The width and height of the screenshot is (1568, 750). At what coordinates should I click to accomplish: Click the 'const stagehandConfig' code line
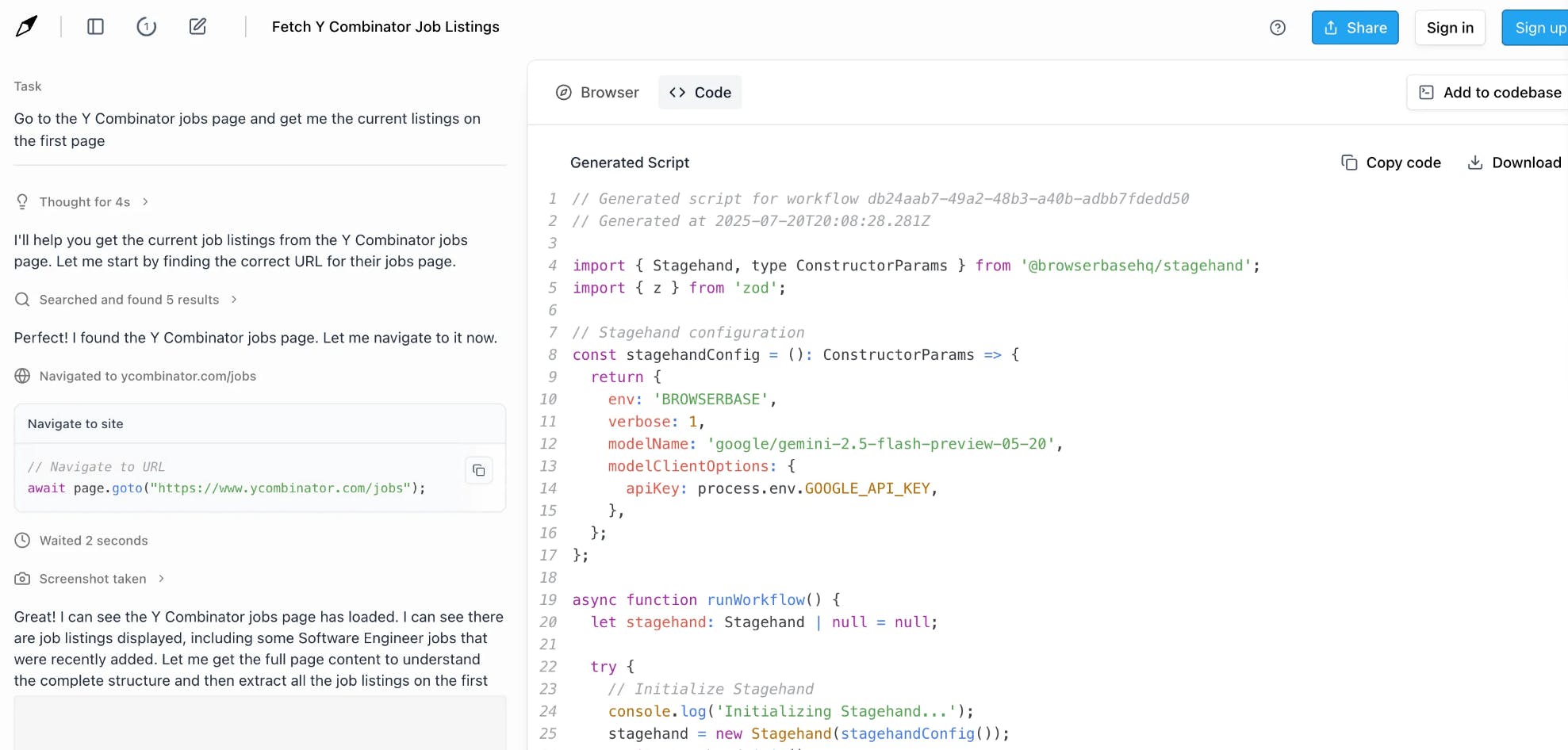(796, 354)
